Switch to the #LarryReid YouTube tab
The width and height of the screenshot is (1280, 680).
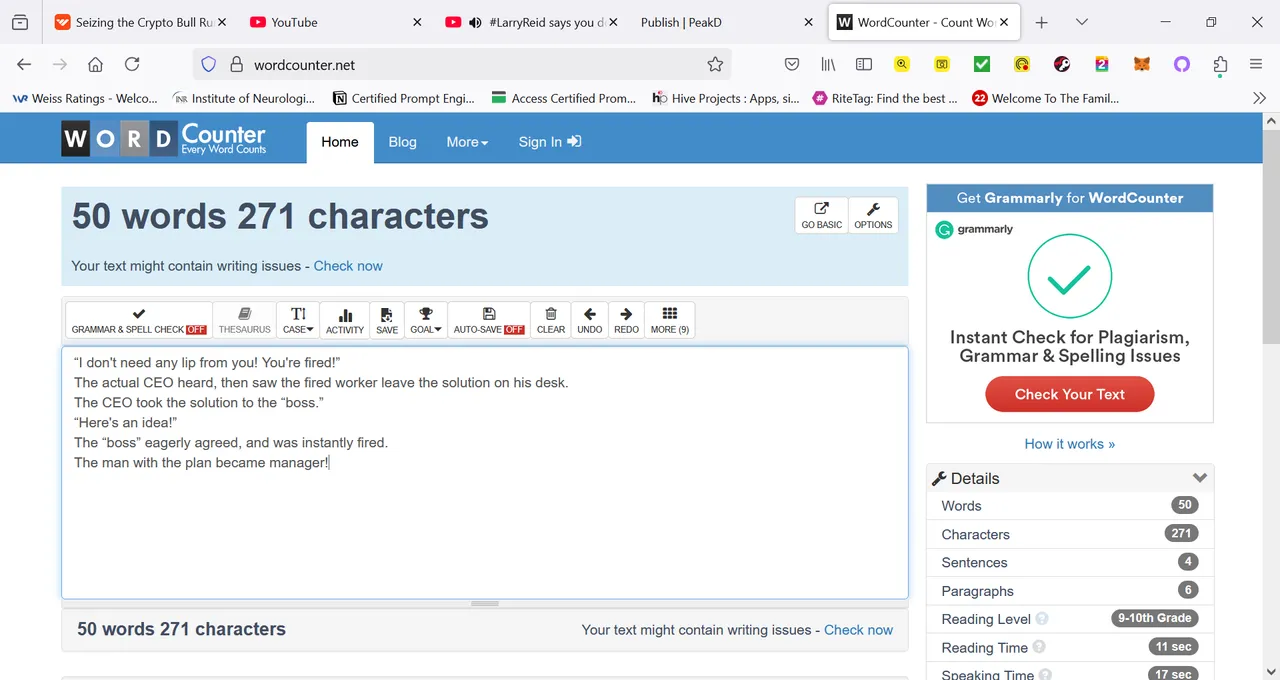530,22
